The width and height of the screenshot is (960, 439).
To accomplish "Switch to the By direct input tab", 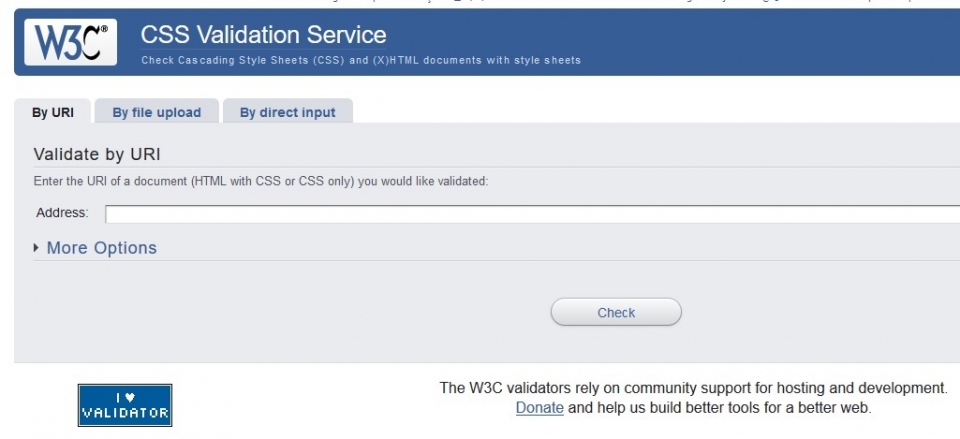I will (x=287, y=112).
